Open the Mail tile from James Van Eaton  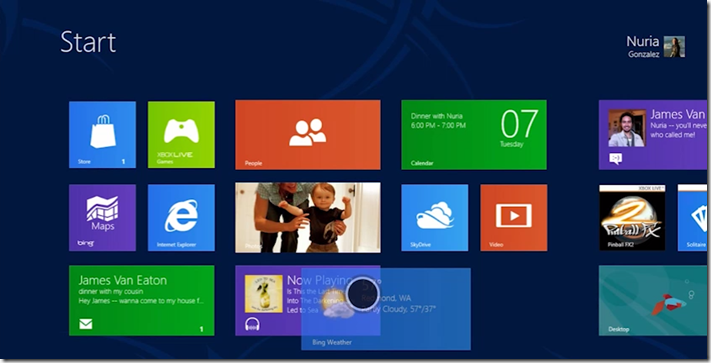coord(141,300)
